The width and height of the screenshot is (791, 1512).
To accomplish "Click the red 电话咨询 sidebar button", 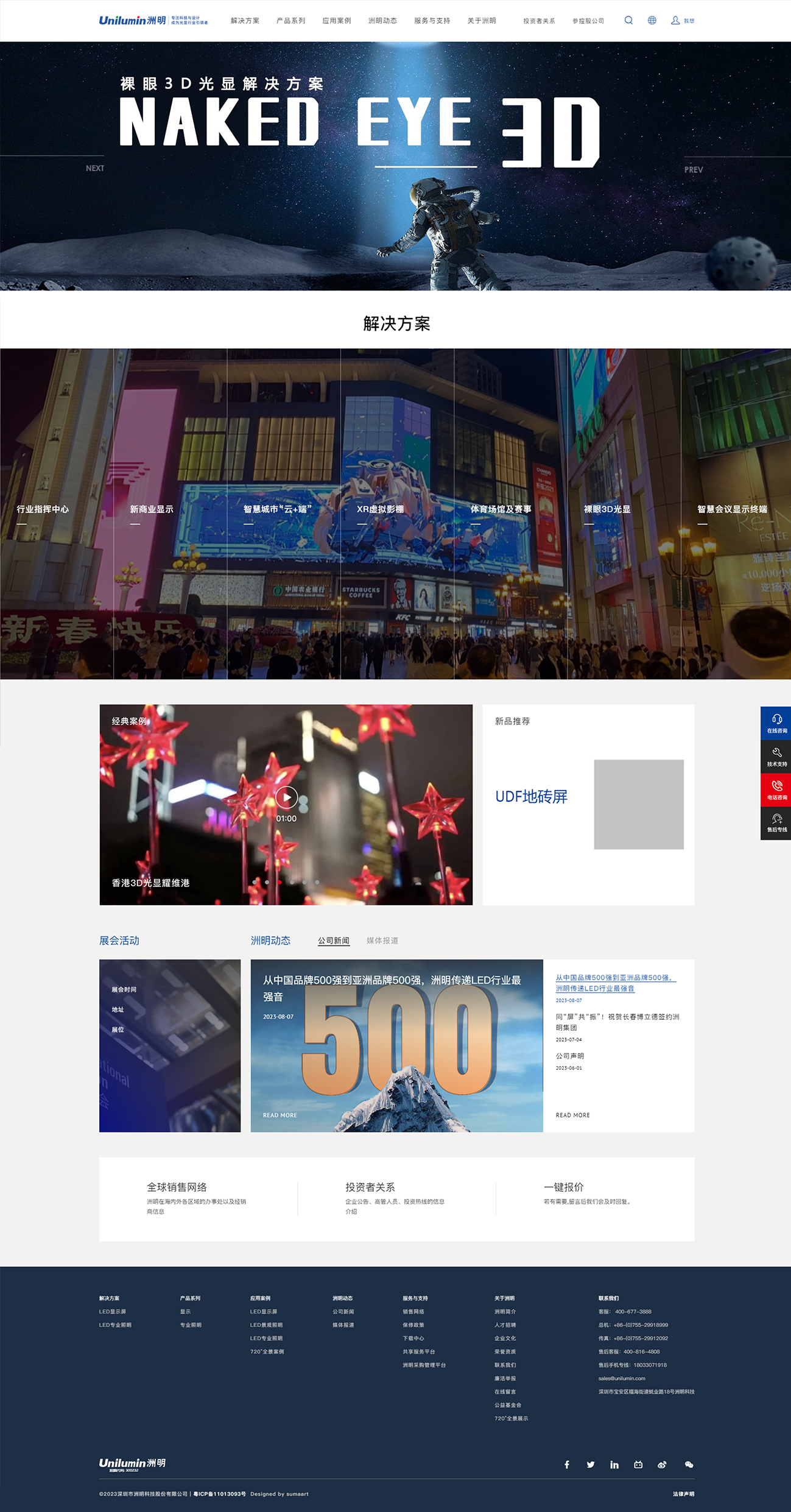I will pyautogui.click(x=776, y=790).
